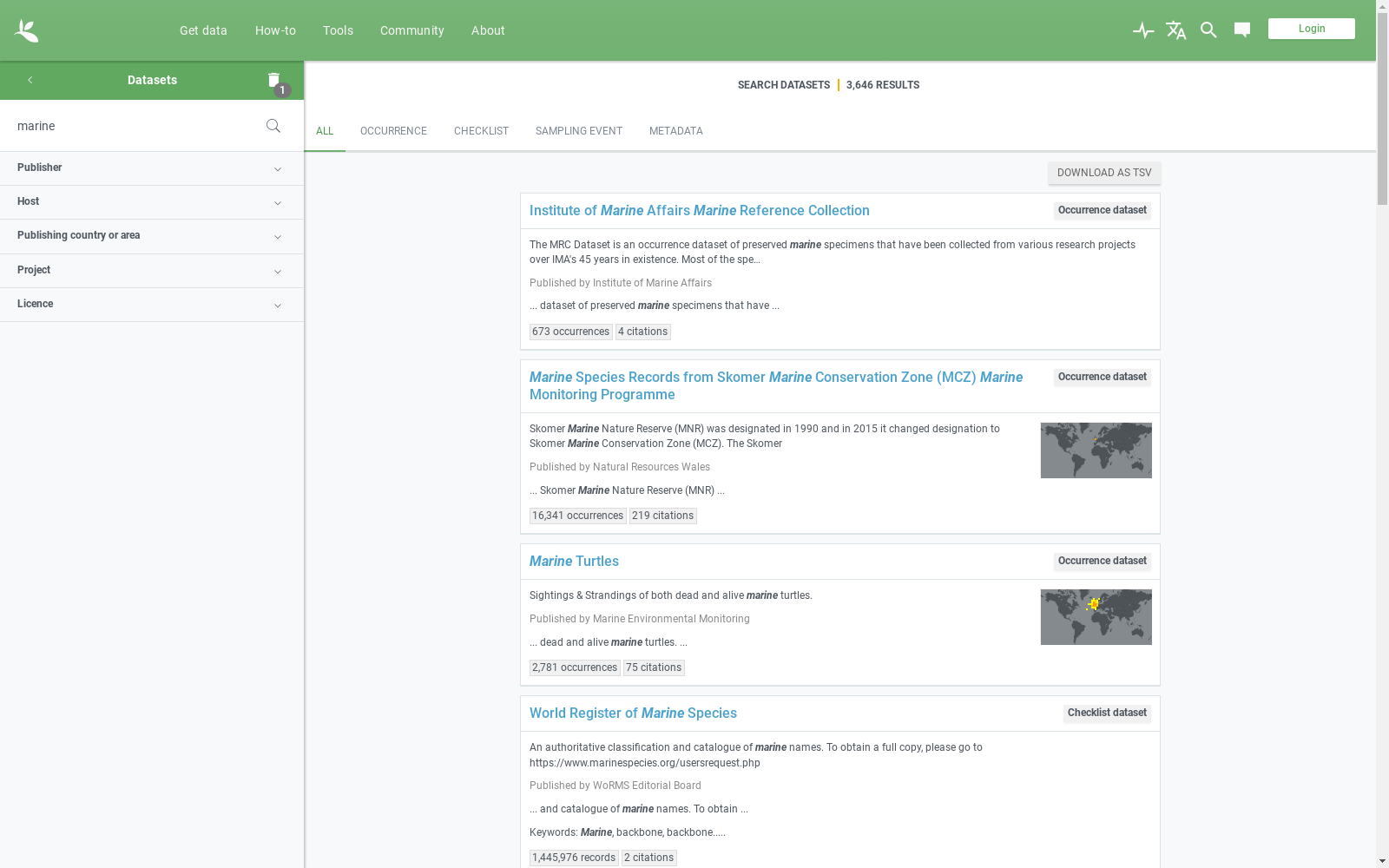This screenshot has width=1389, height=868.
Task: Click the GBIF leaf logo
Action: coord(26,30)
